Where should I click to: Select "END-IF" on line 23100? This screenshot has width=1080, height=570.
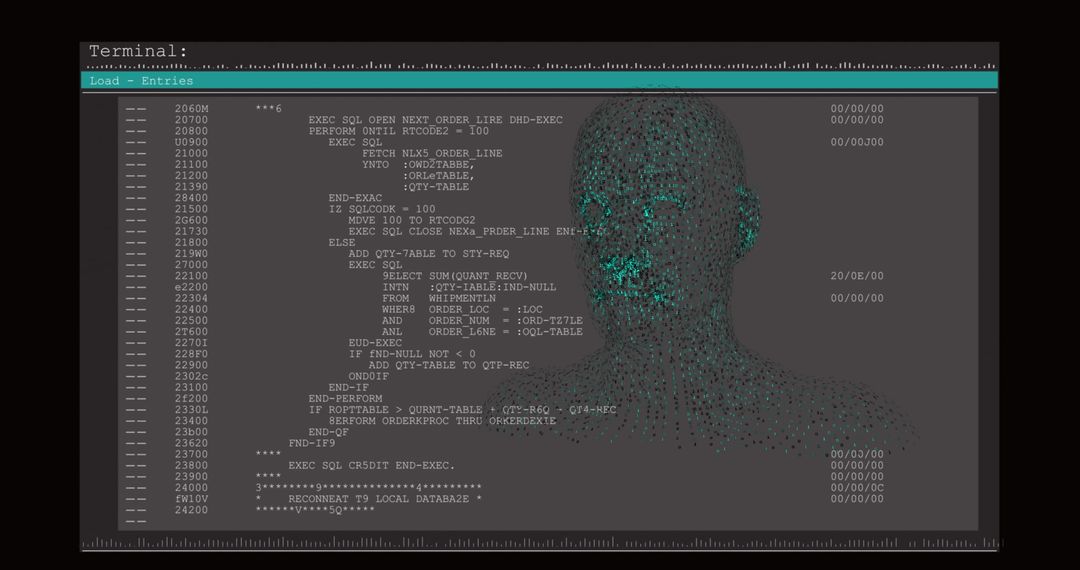[349, 388]
